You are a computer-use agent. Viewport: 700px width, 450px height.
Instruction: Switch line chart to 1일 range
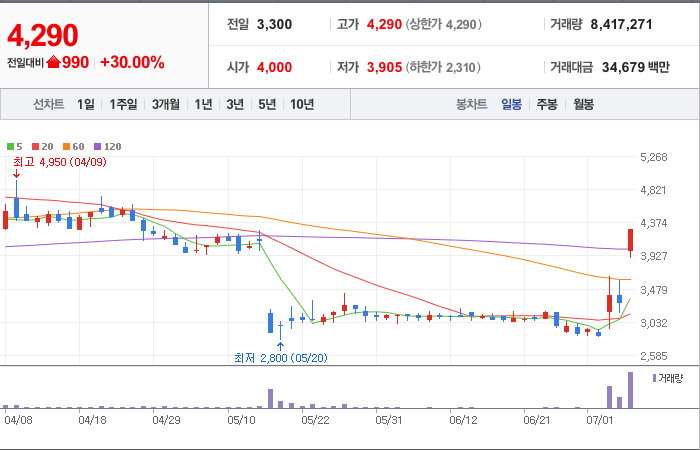pyautogui.click(x=86, y=104)
